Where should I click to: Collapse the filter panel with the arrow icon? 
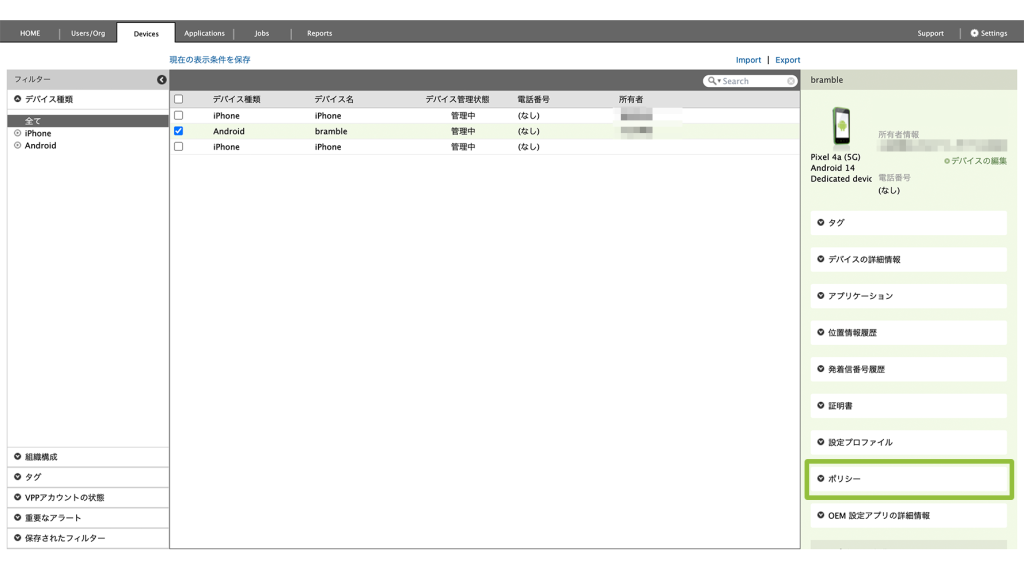[161, 80]
